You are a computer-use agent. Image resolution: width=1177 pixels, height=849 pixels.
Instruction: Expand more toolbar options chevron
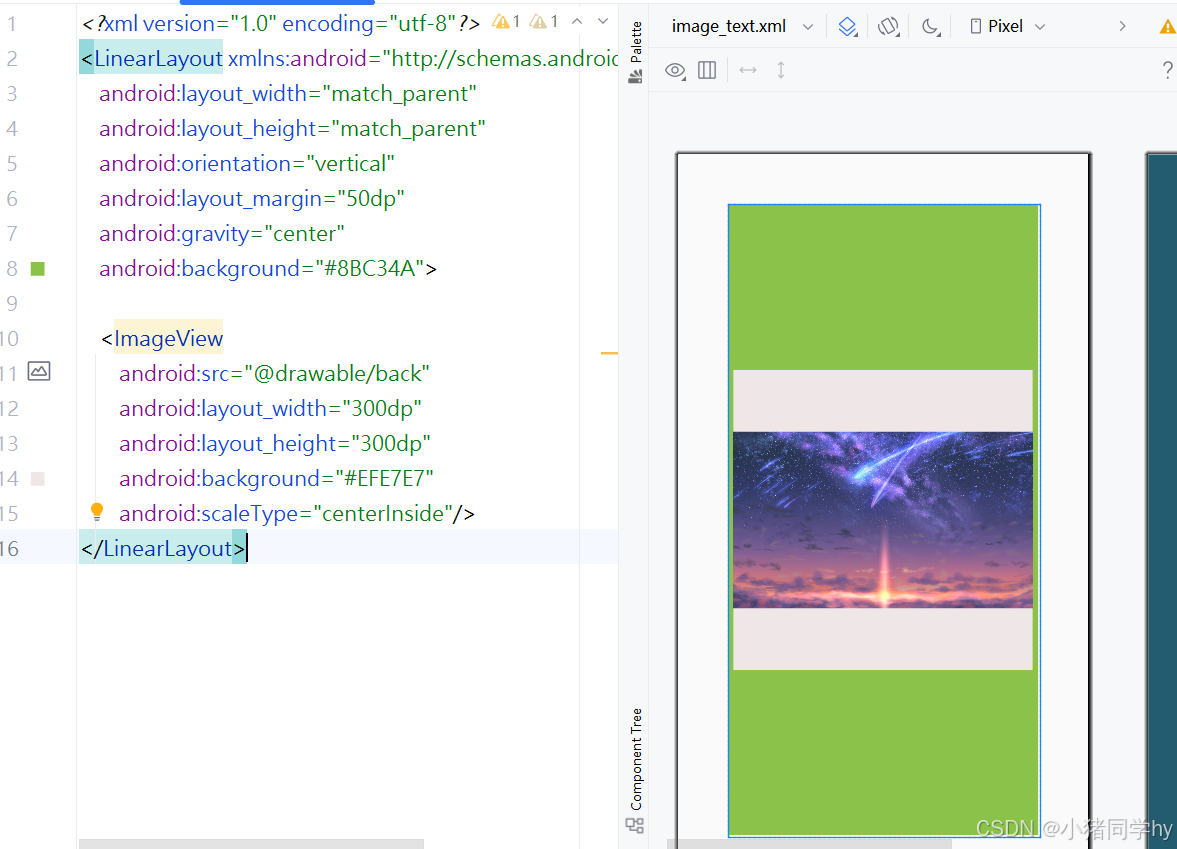pyautogui.click(x=1122, y=26)
